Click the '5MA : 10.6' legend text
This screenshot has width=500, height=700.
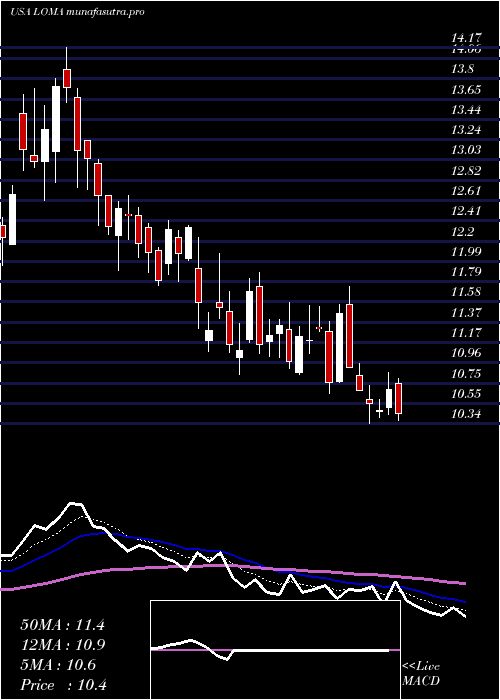58,665
